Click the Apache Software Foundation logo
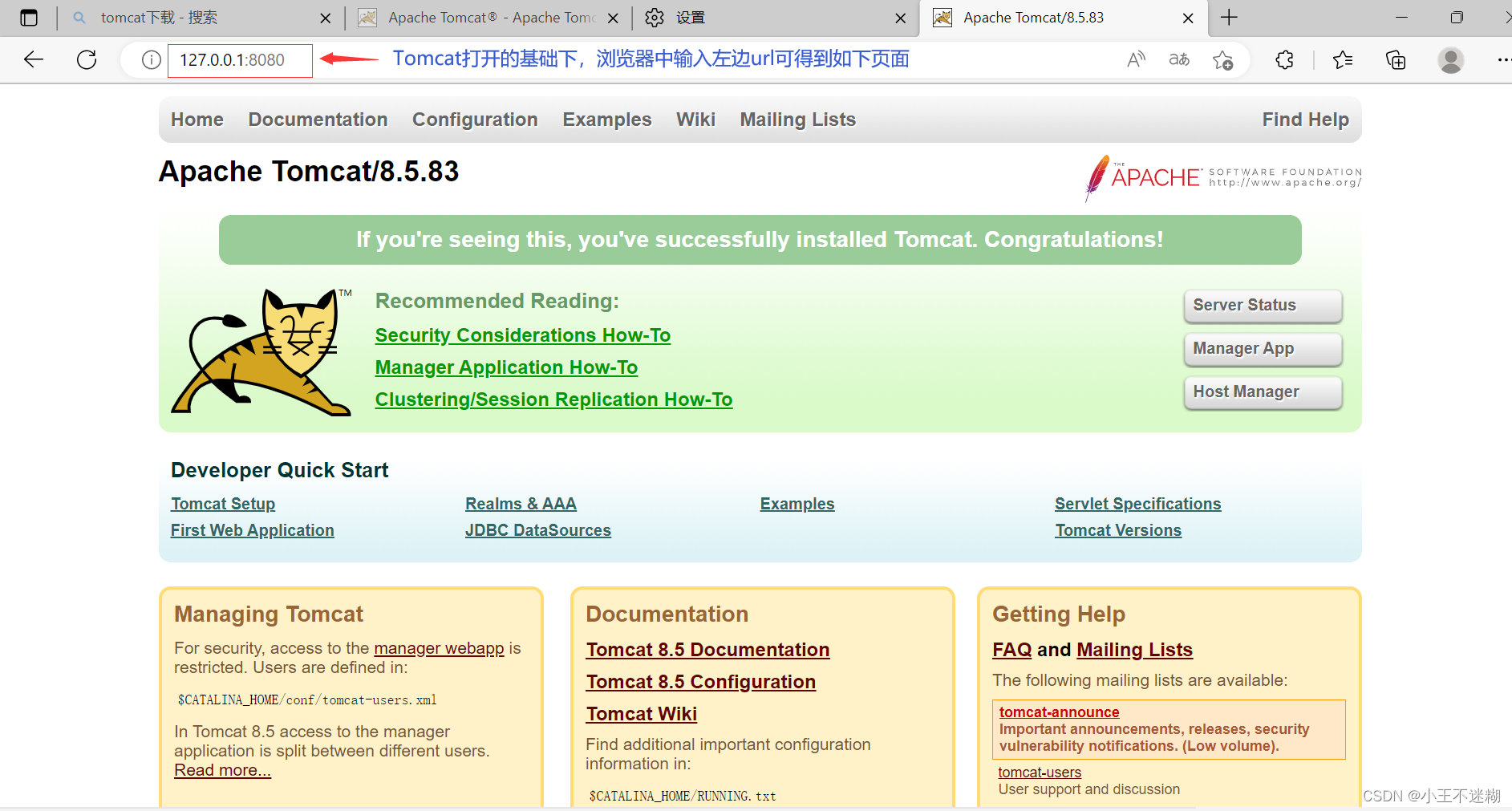 tap(1222, 177)
